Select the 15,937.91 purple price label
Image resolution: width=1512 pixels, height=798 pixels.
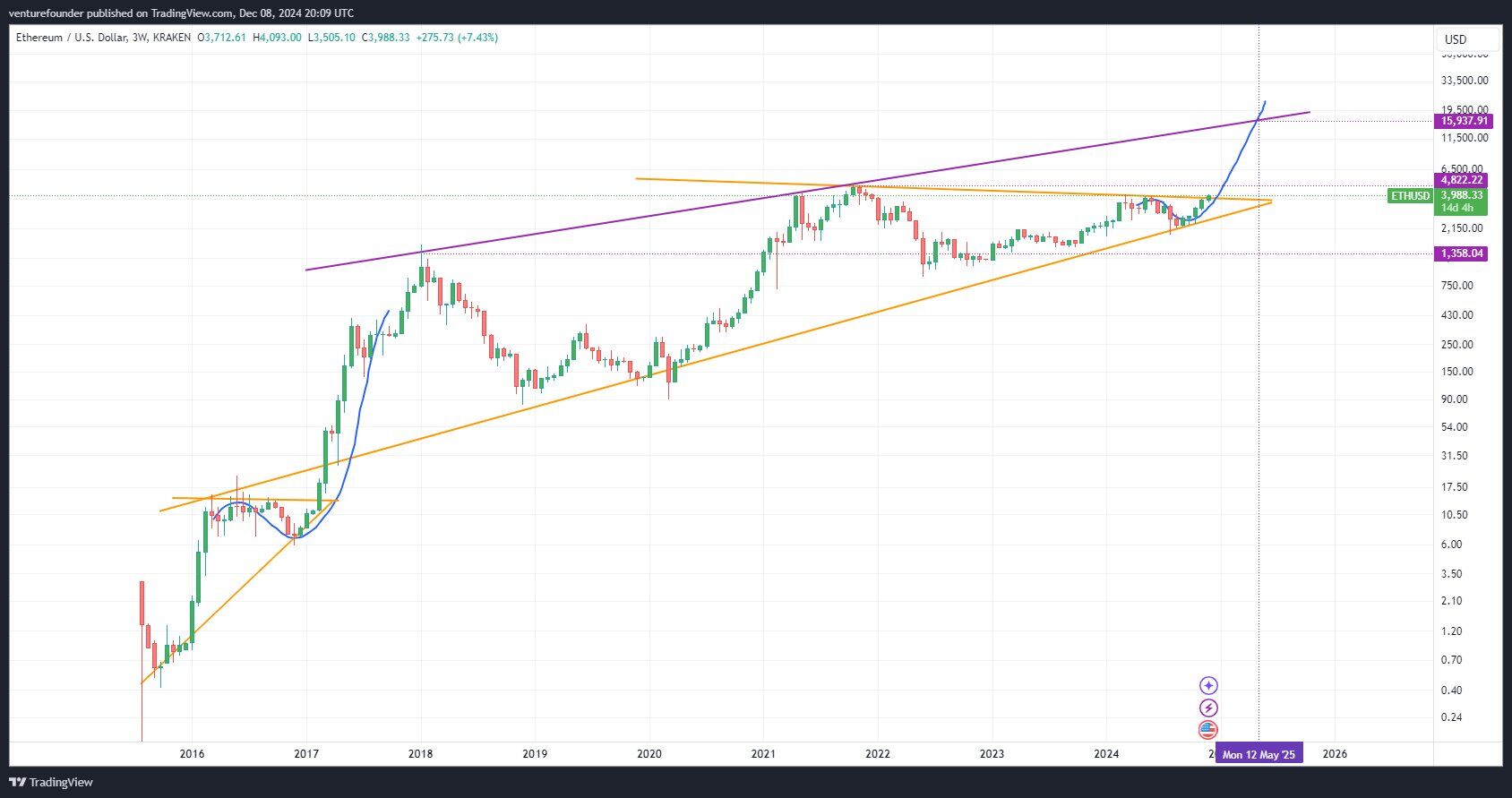tap(1464, 121)
